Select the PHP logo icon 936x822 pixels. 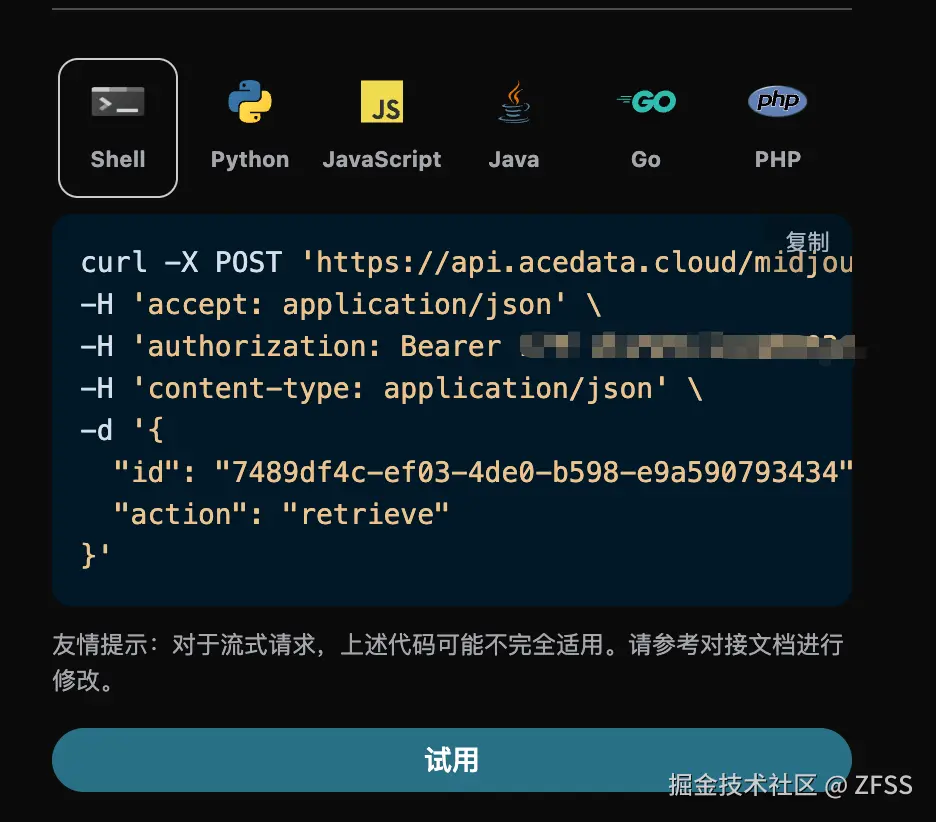tap(777, 101)
